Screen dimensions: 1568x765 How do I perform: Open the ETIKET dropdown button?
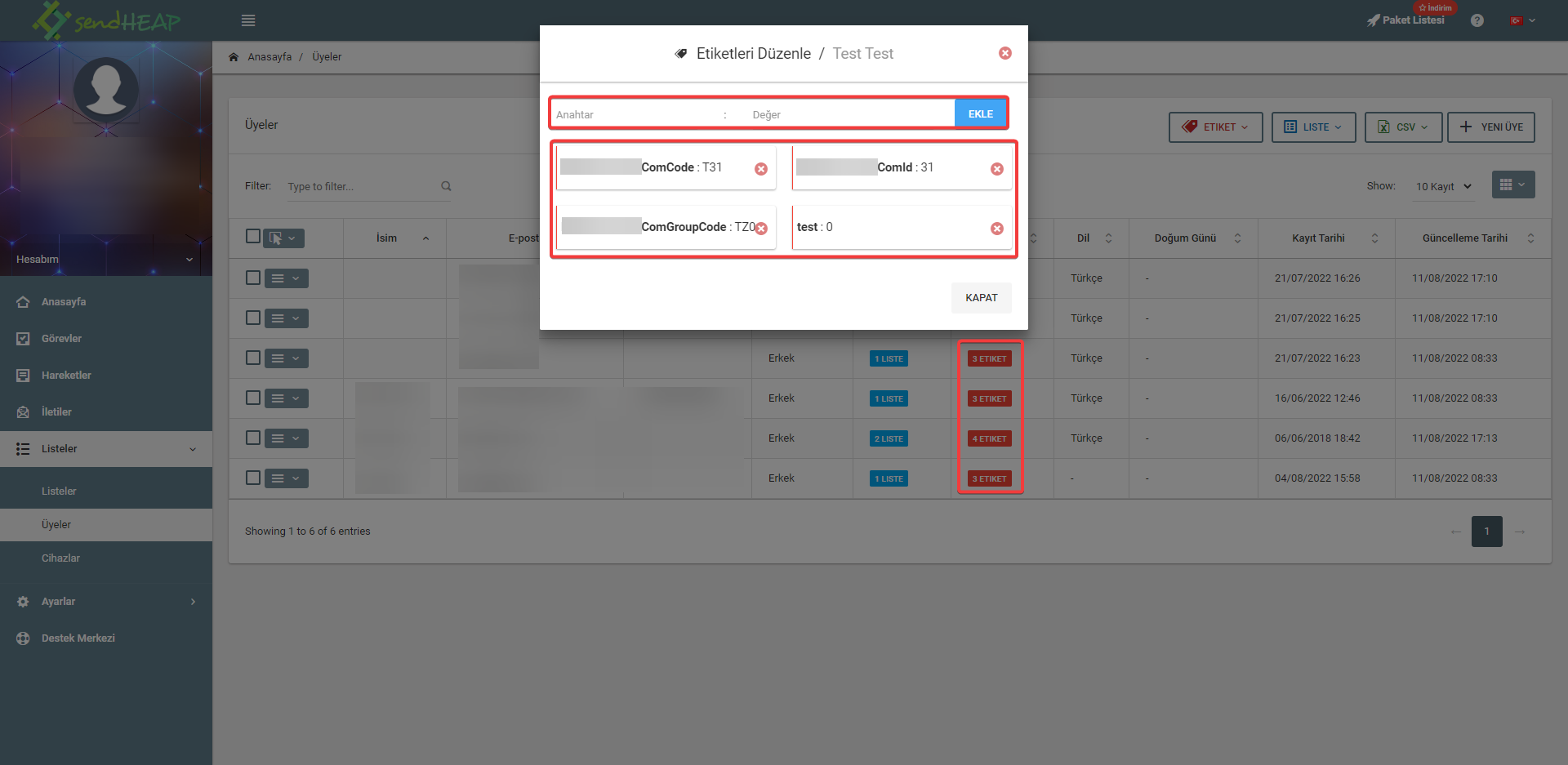[x=1215, y=127]
